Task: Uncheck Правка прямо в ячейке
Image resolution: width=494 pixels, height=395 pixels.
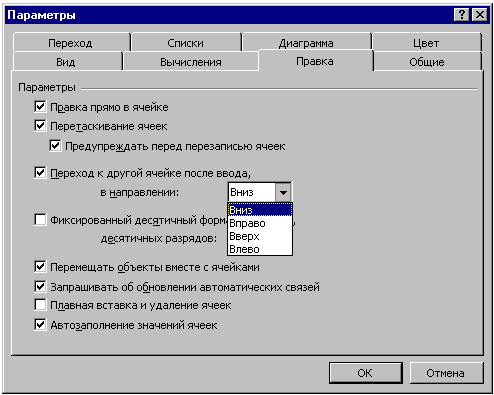Action: pyautogui.click(x=40, y=107)
